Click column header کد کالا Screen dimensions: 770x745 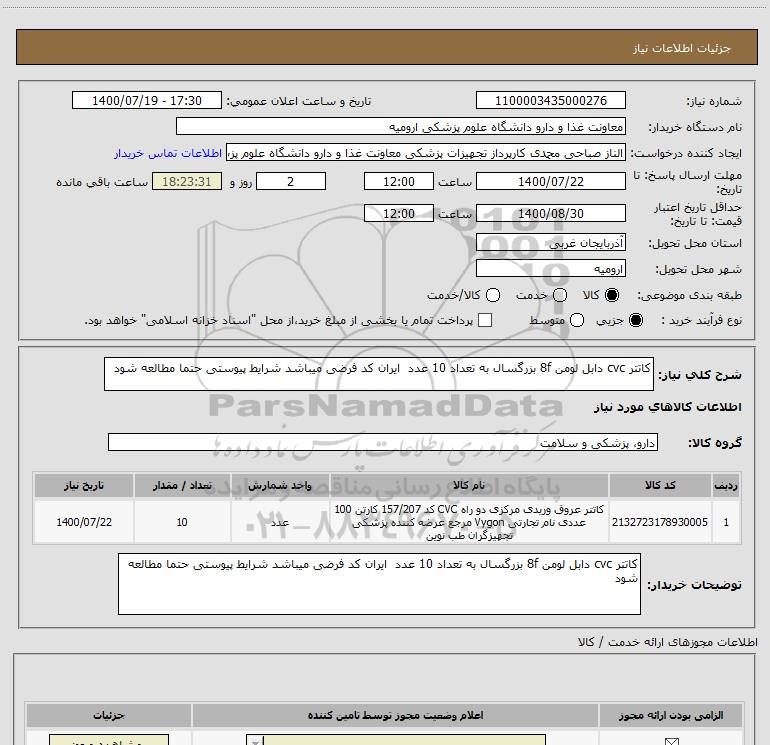660,485
